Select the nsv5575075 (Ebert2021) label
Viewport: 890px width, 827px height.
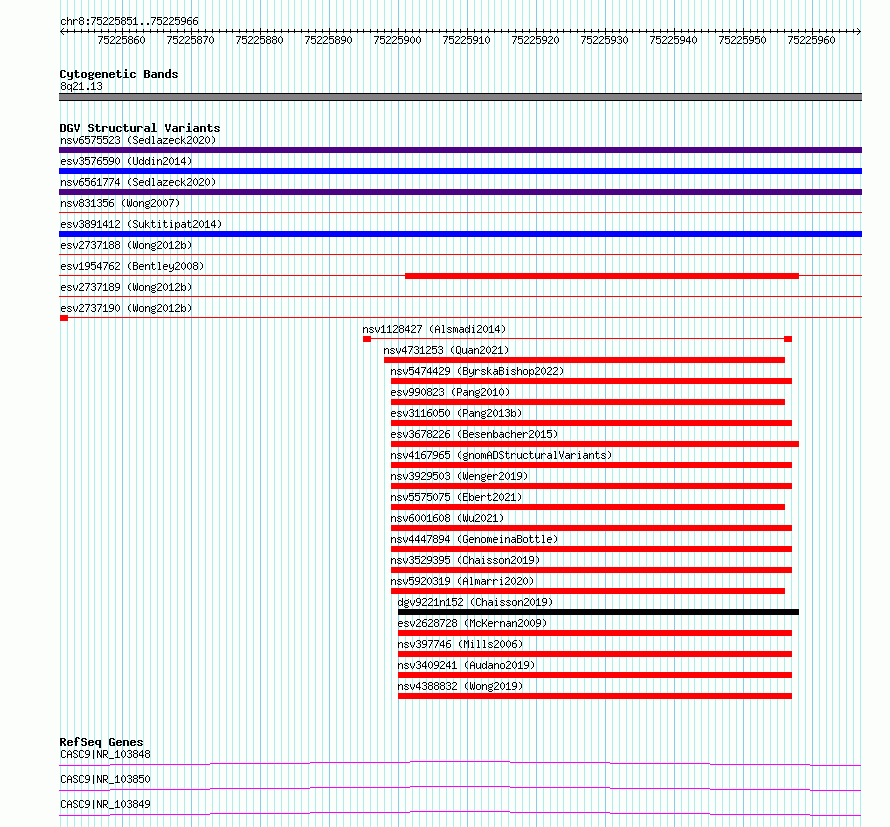[456, 497]
